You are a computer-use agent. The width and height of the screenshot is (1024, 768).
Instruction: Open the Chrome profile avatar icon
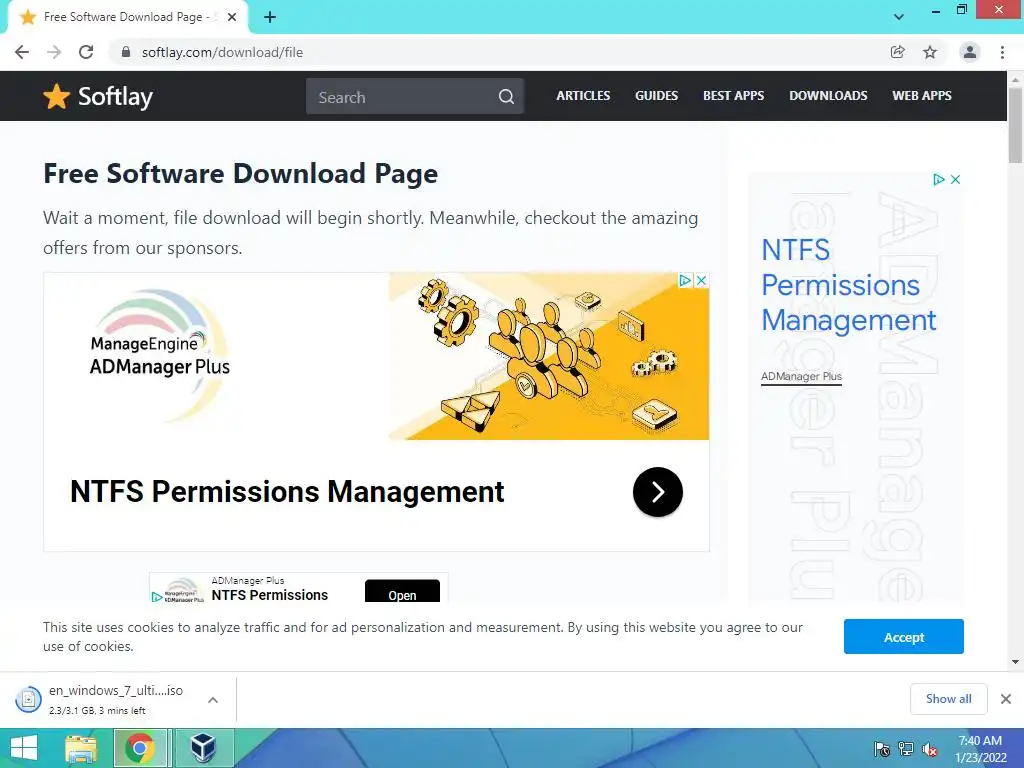click(x=970, y=52)
